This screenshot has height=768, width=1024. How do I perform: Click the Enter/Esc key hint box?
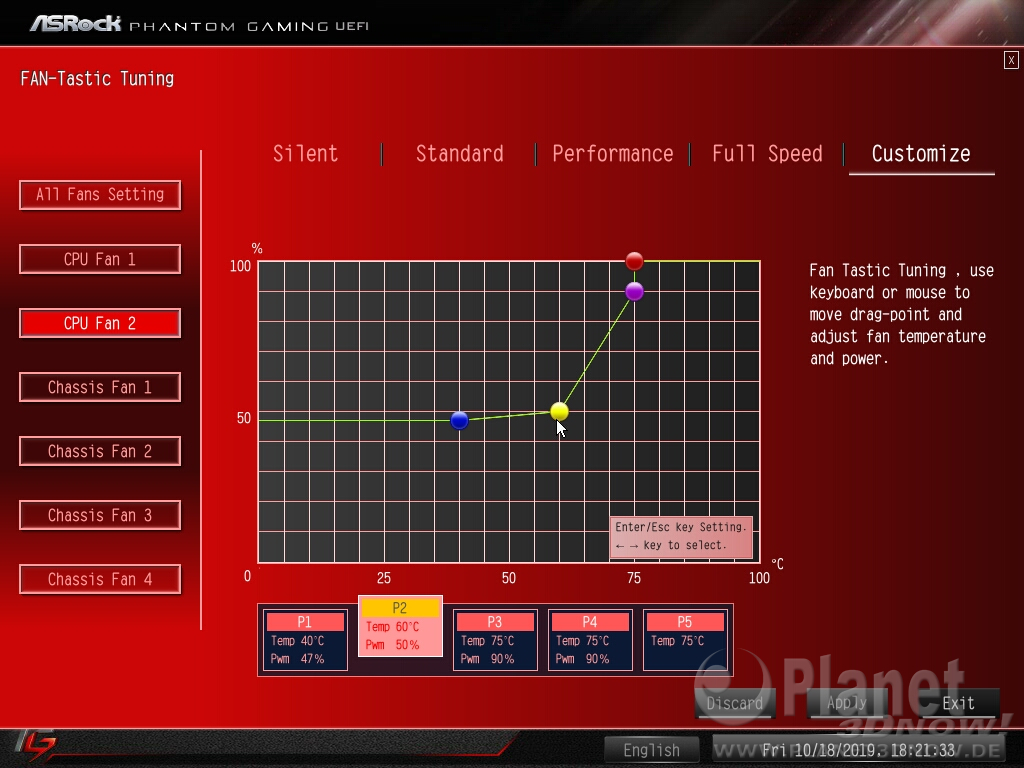[x=680, y=537]
